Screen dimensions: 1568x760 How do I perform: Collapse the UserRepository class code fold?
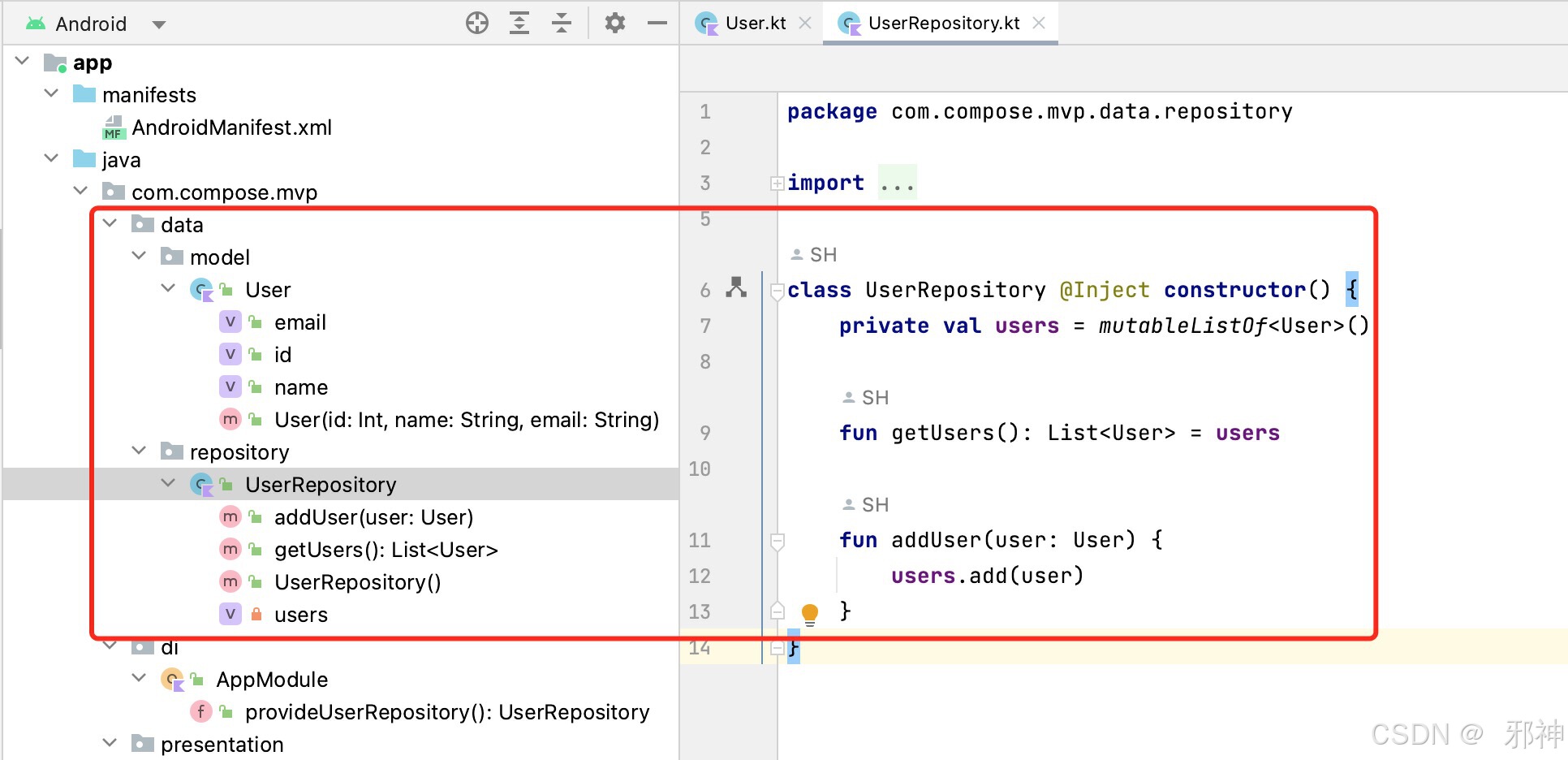[x=776, y=290]
